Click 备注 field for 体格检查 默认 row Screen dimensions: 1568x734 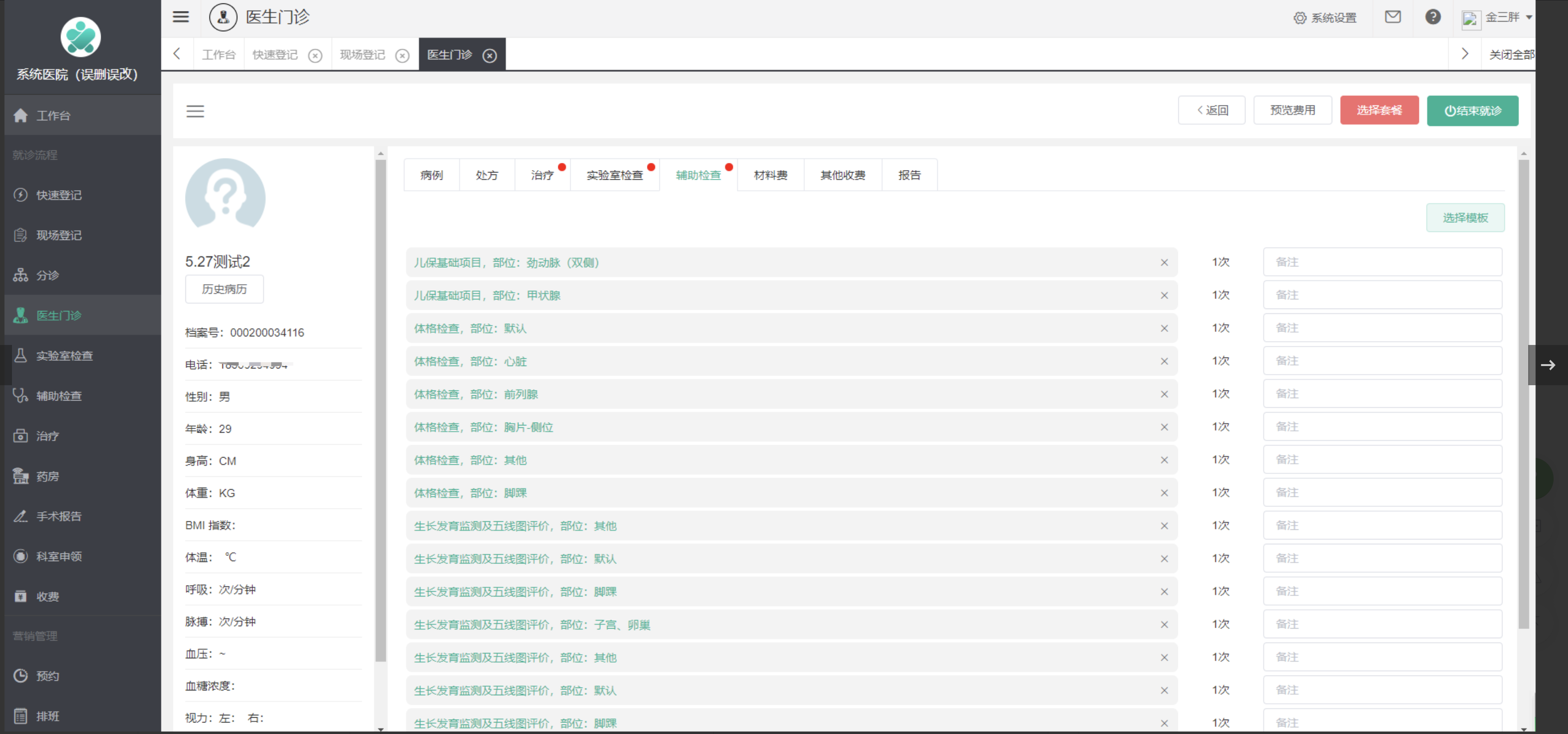[x=1382, y=327]
